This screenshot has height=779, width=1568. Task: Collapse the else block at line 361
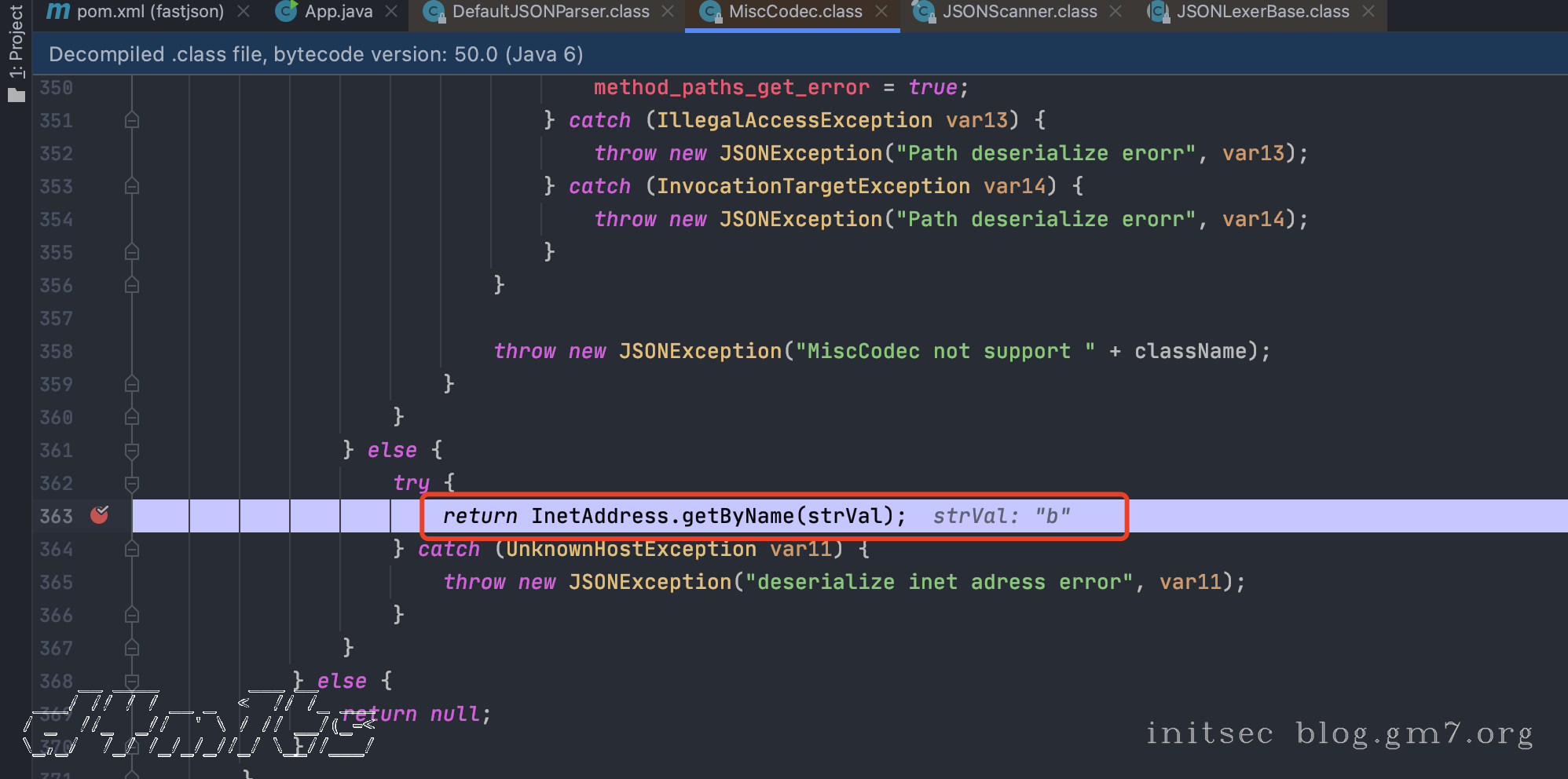[x=132, y=450]
